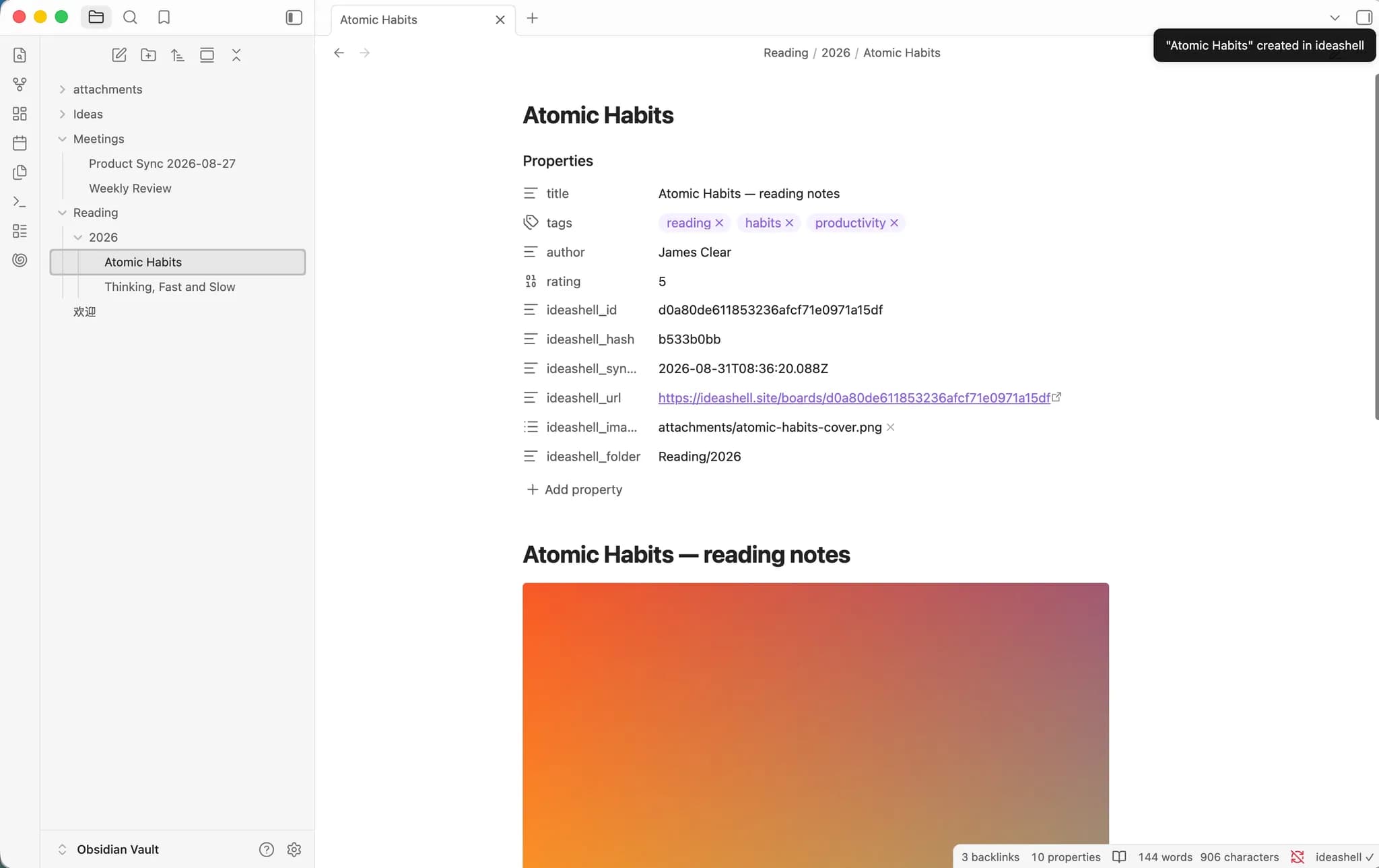Expand the Ideas folder
The width and height of the screenshot is (1379, 868).
click(x=62, y=114)
